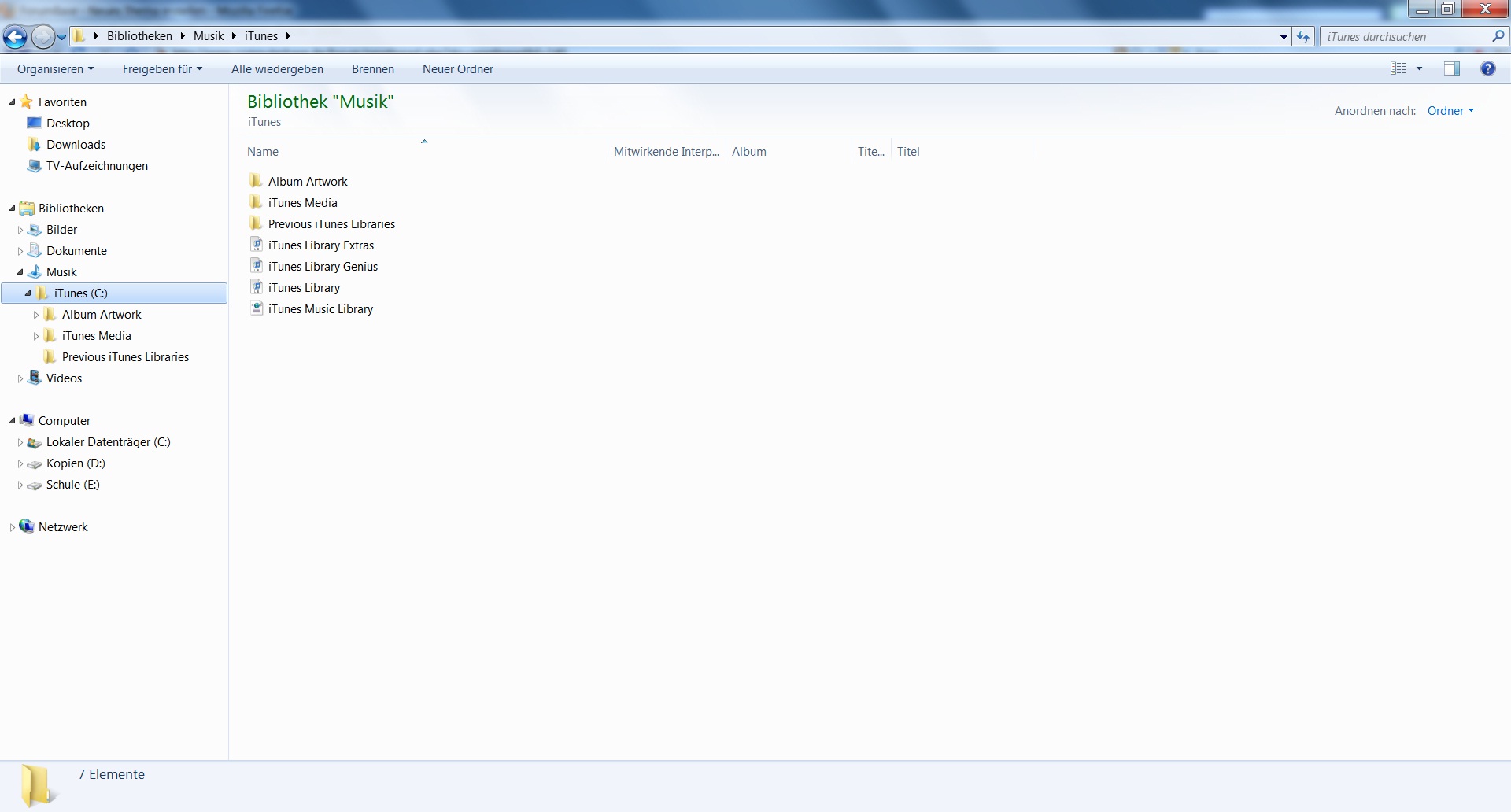Click the Change view icon

(1398, 68)
